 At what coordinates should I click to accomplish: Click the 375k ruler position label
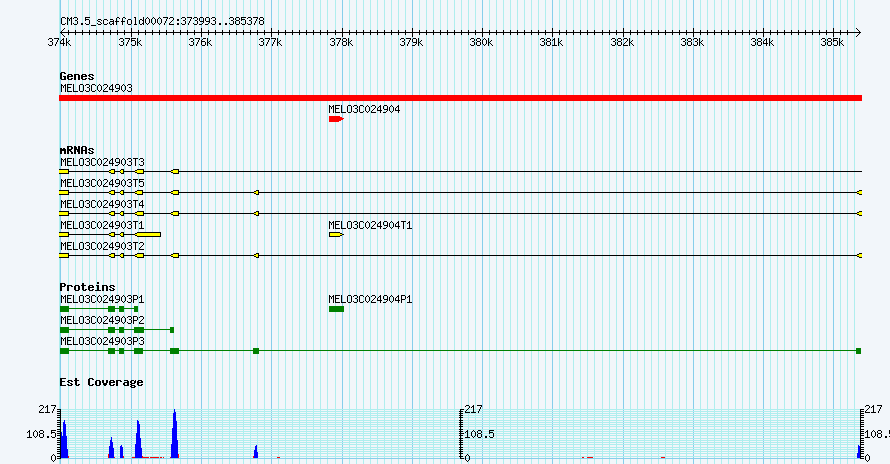click(x=130, y=43)
